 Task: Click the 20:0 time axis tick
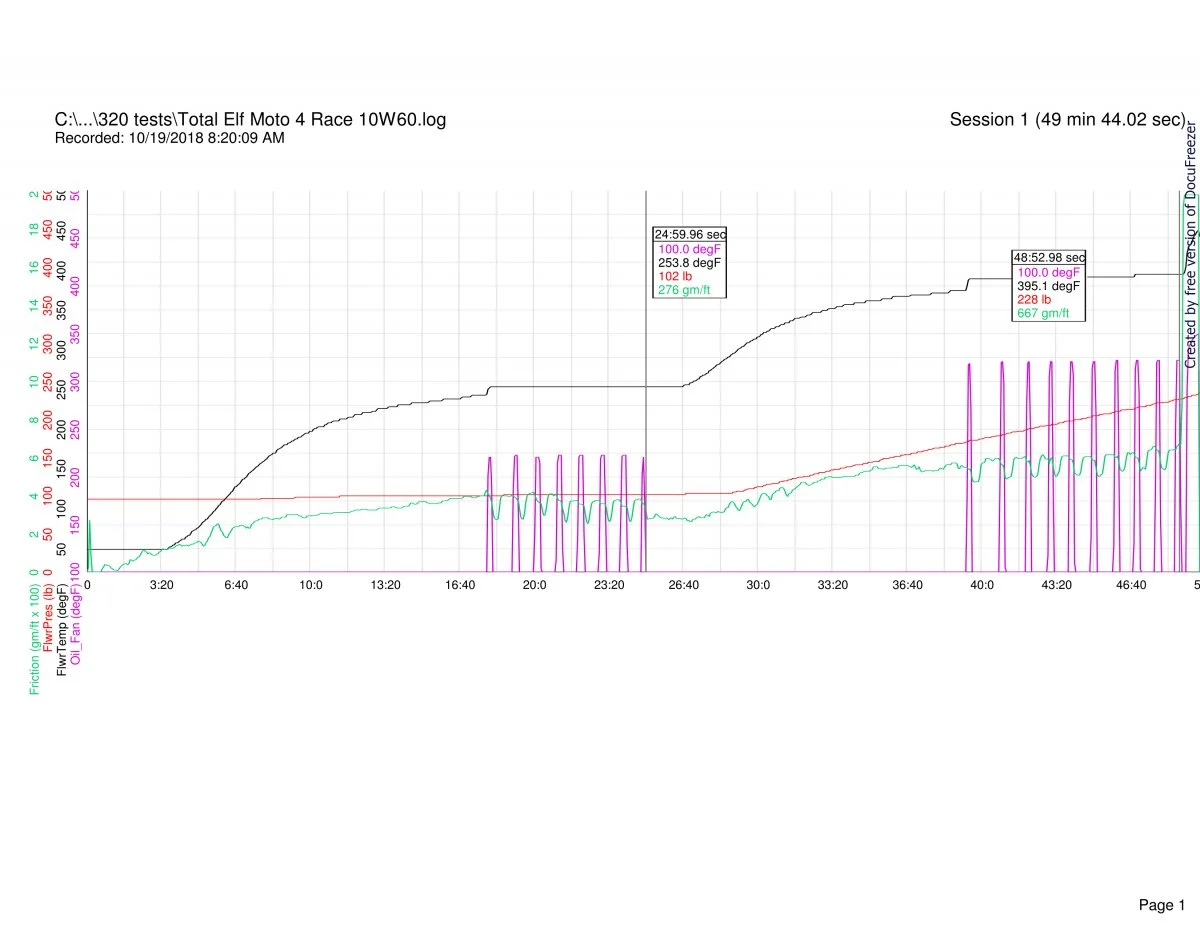tap(534, 585)
